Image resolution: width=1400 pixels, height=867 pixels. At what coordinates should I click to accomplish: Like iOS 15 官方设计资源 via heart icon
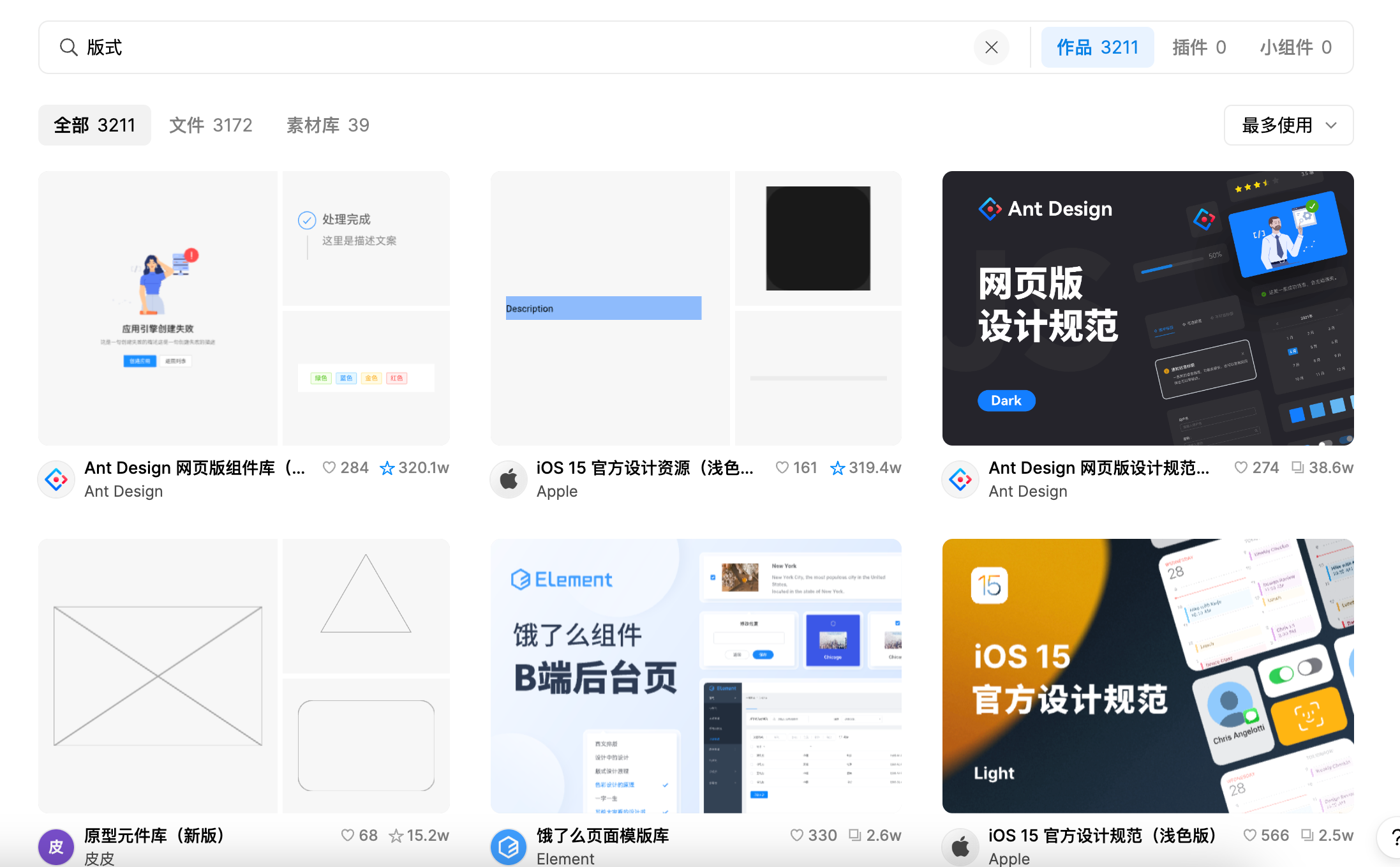coord(782,467)
